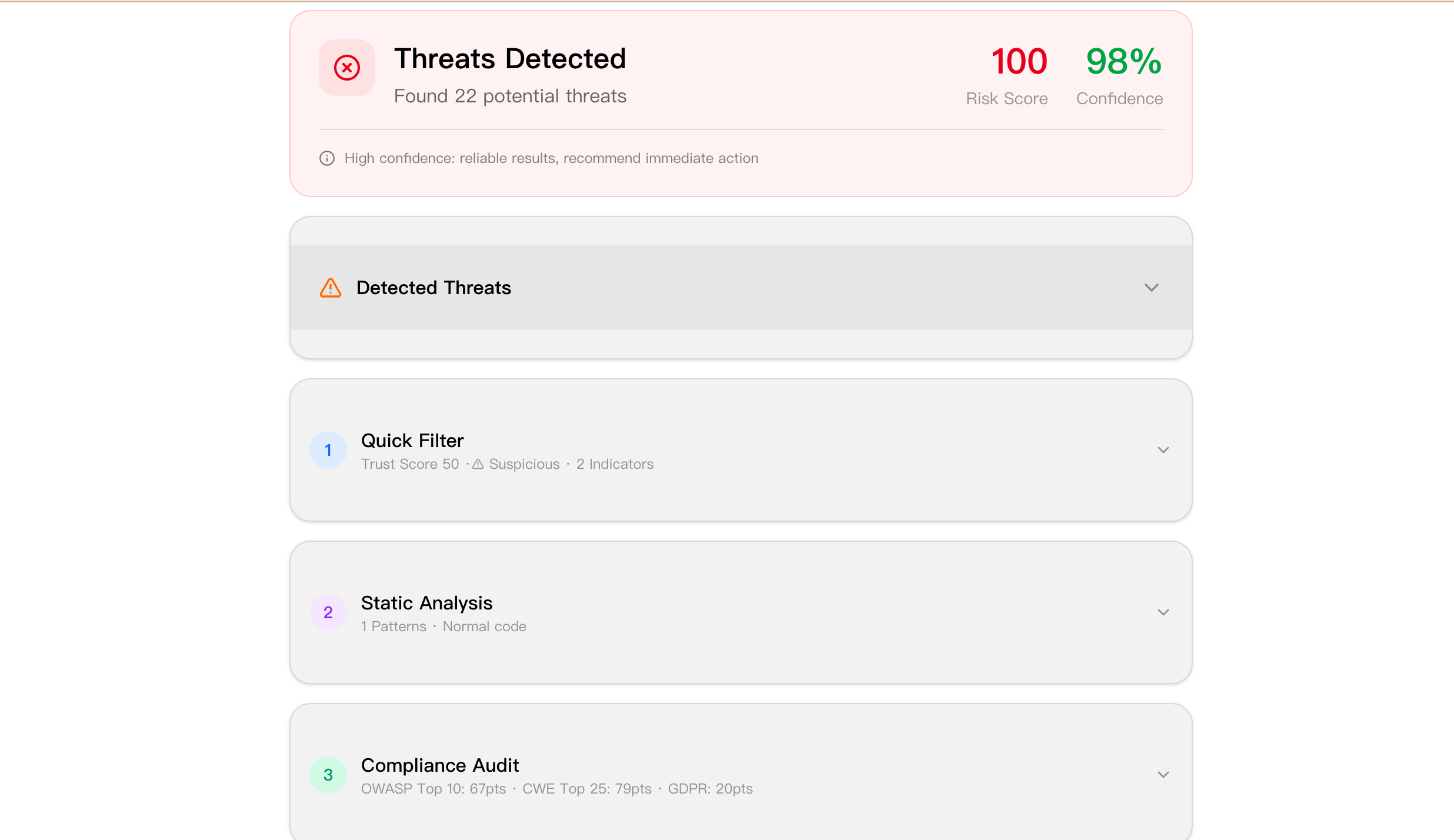
Task: Select the 2 Indicators text
Action: 614,464
